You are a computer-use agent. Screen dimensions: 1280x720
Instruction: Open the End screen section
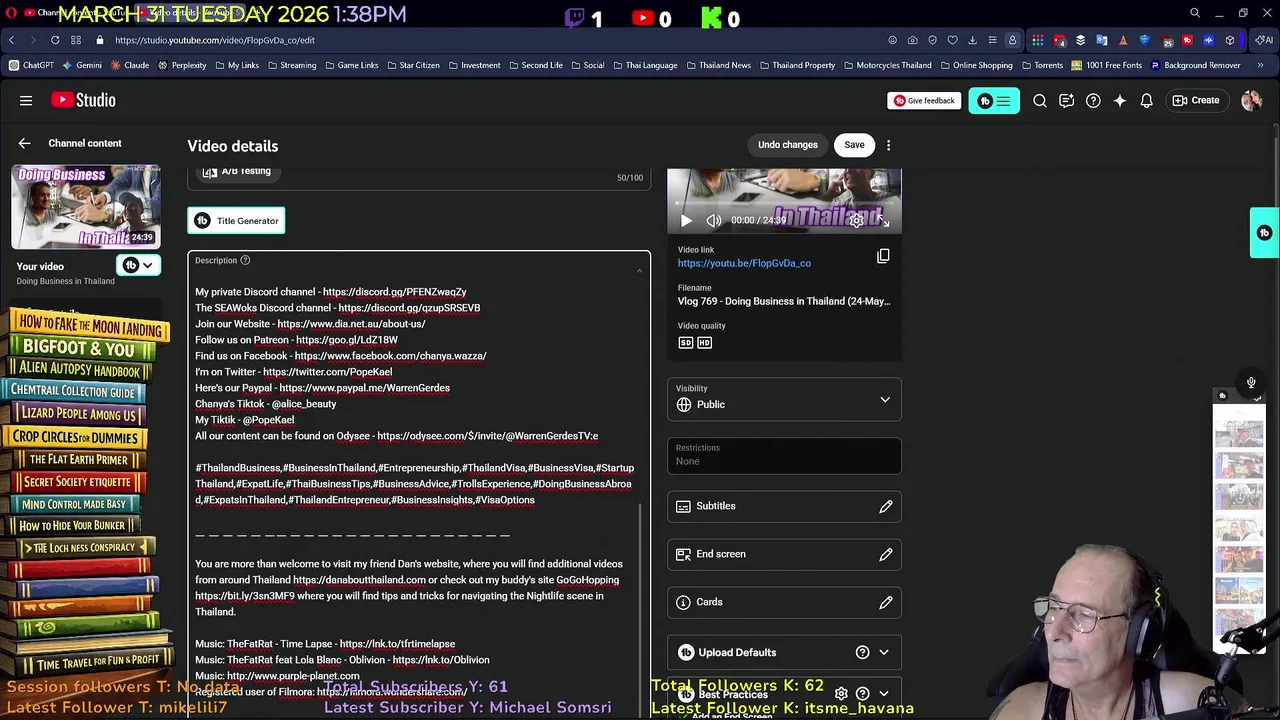784,554
